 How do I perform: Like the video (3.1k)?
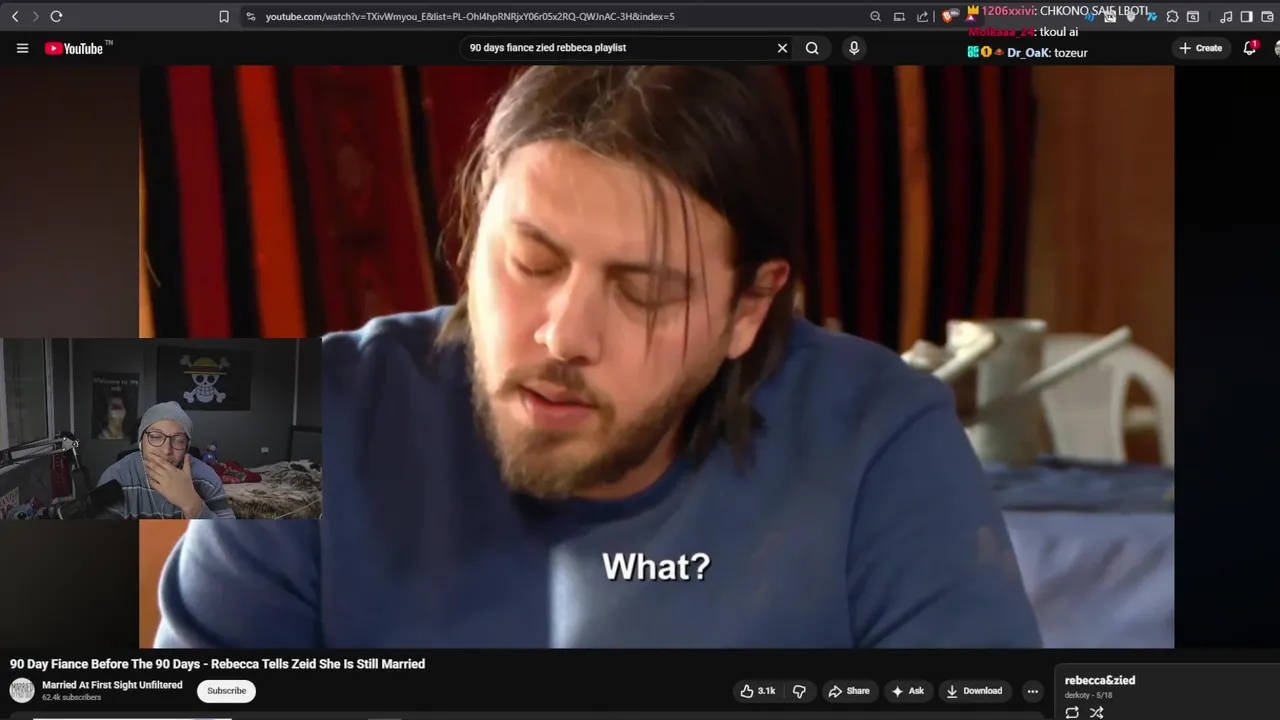[x=757, y=691]
